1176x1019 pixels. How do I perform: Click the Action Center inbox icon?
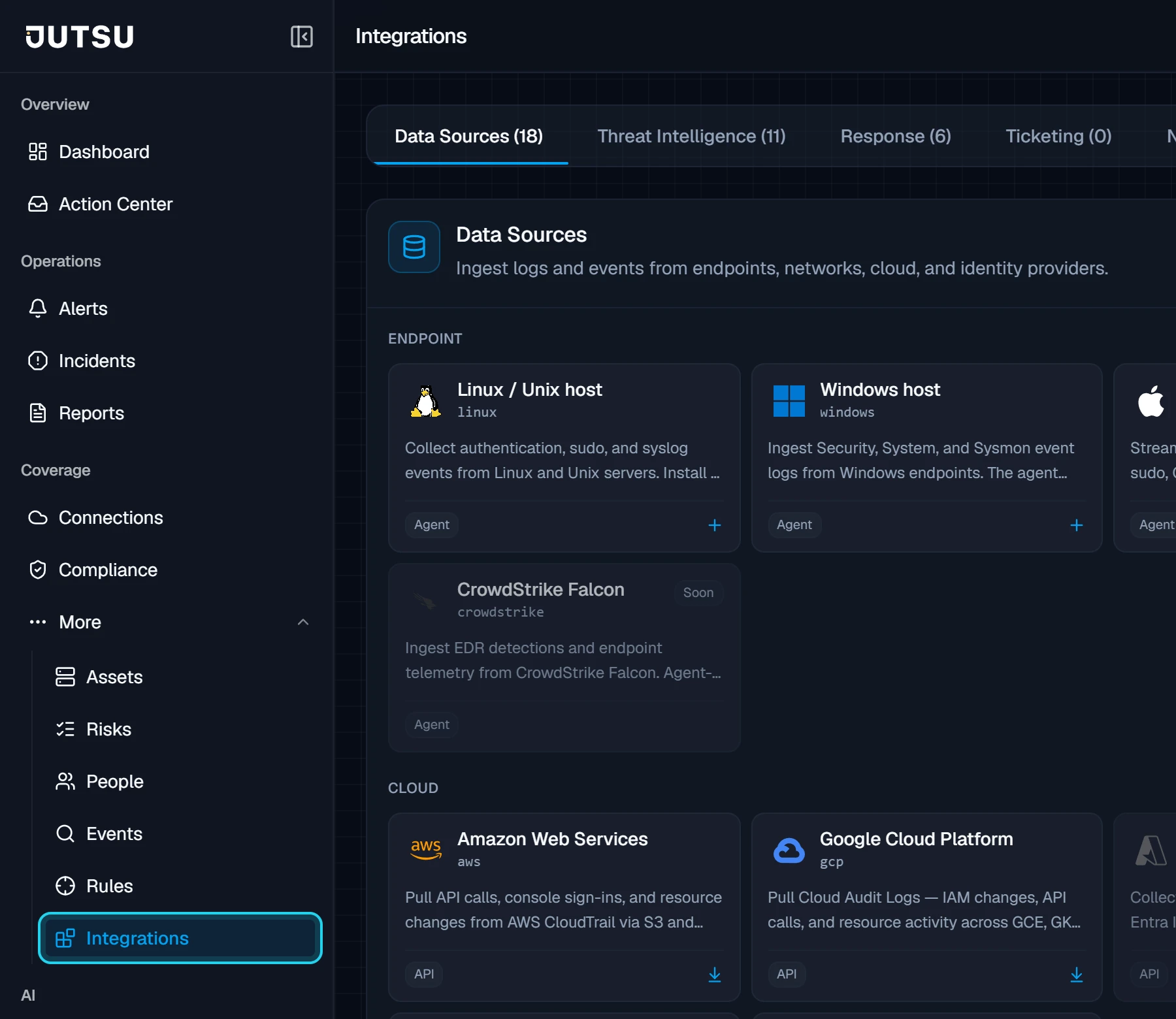(38, 204)
